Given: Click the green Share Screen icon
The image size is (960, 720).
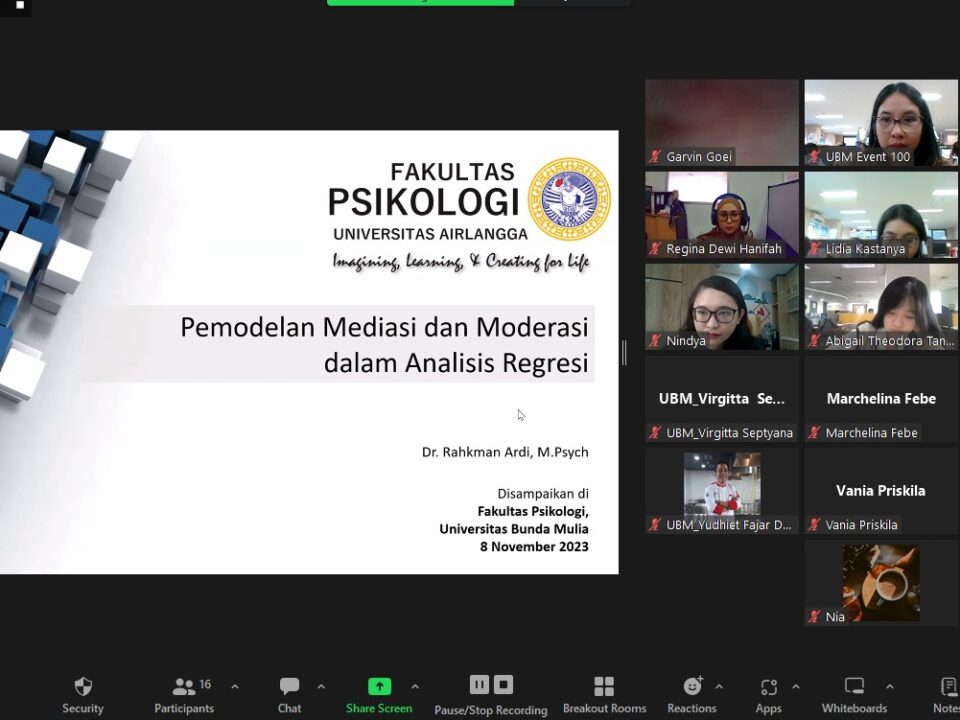Looking at the screenshot, I should point(379,686).
